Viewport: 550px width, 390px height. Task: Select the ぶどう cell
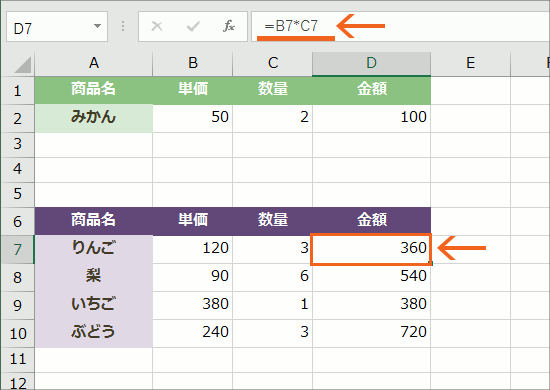94,334
